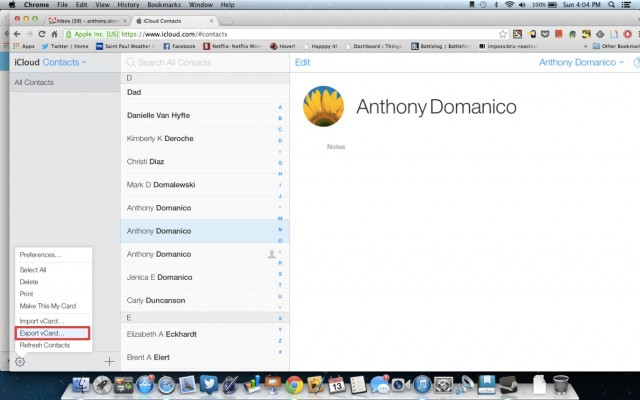Open Calendar from the Dock

coord(337,385)
